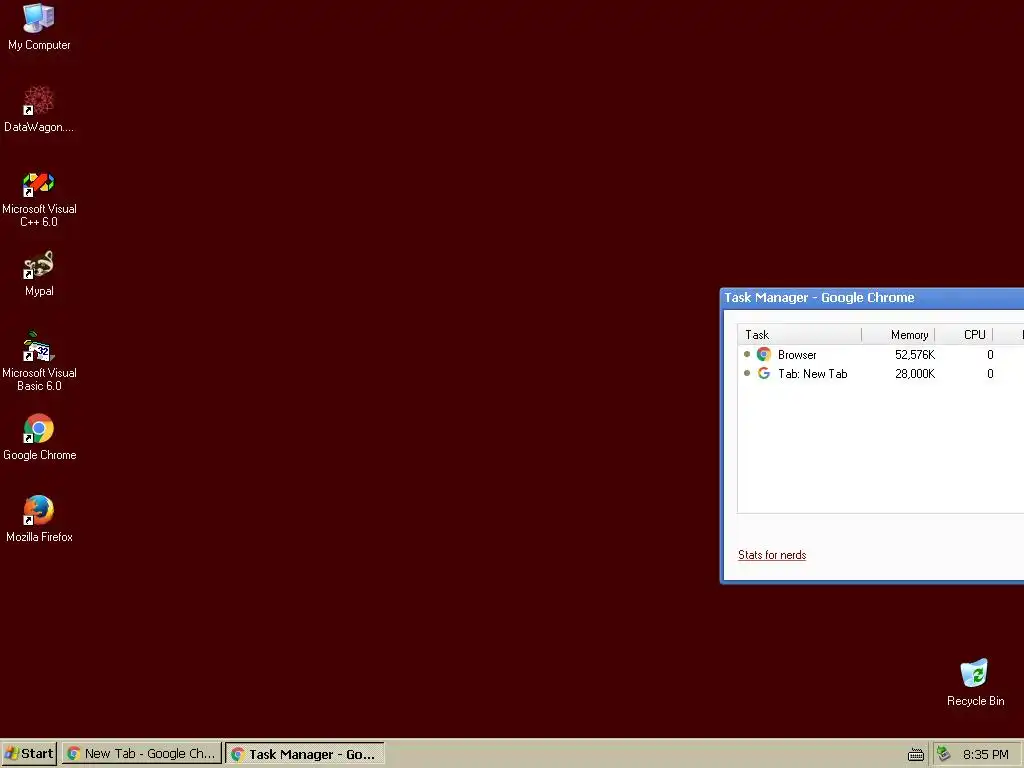
Task: Click the Task Manager - Google Chrome title bar
Action: (x=872, y=298)
